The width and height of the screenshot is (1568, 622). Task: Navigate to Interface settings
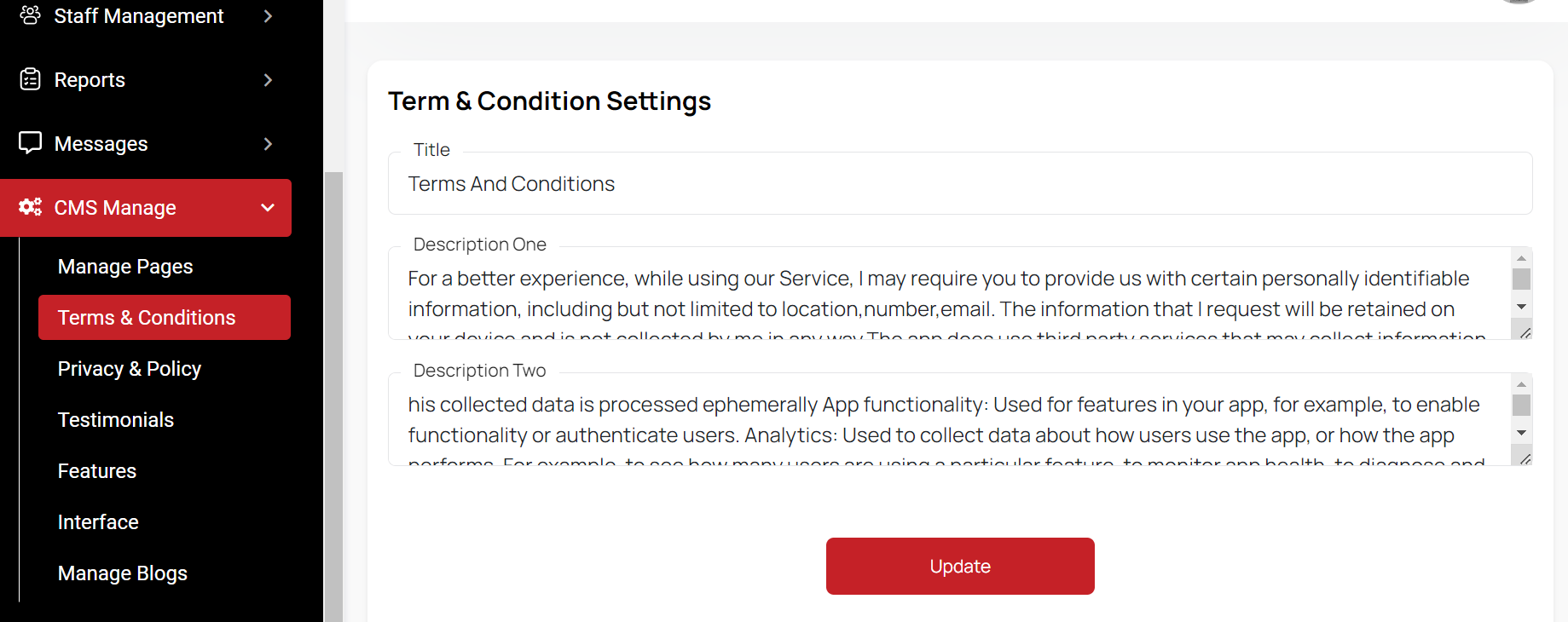point(98,522)
